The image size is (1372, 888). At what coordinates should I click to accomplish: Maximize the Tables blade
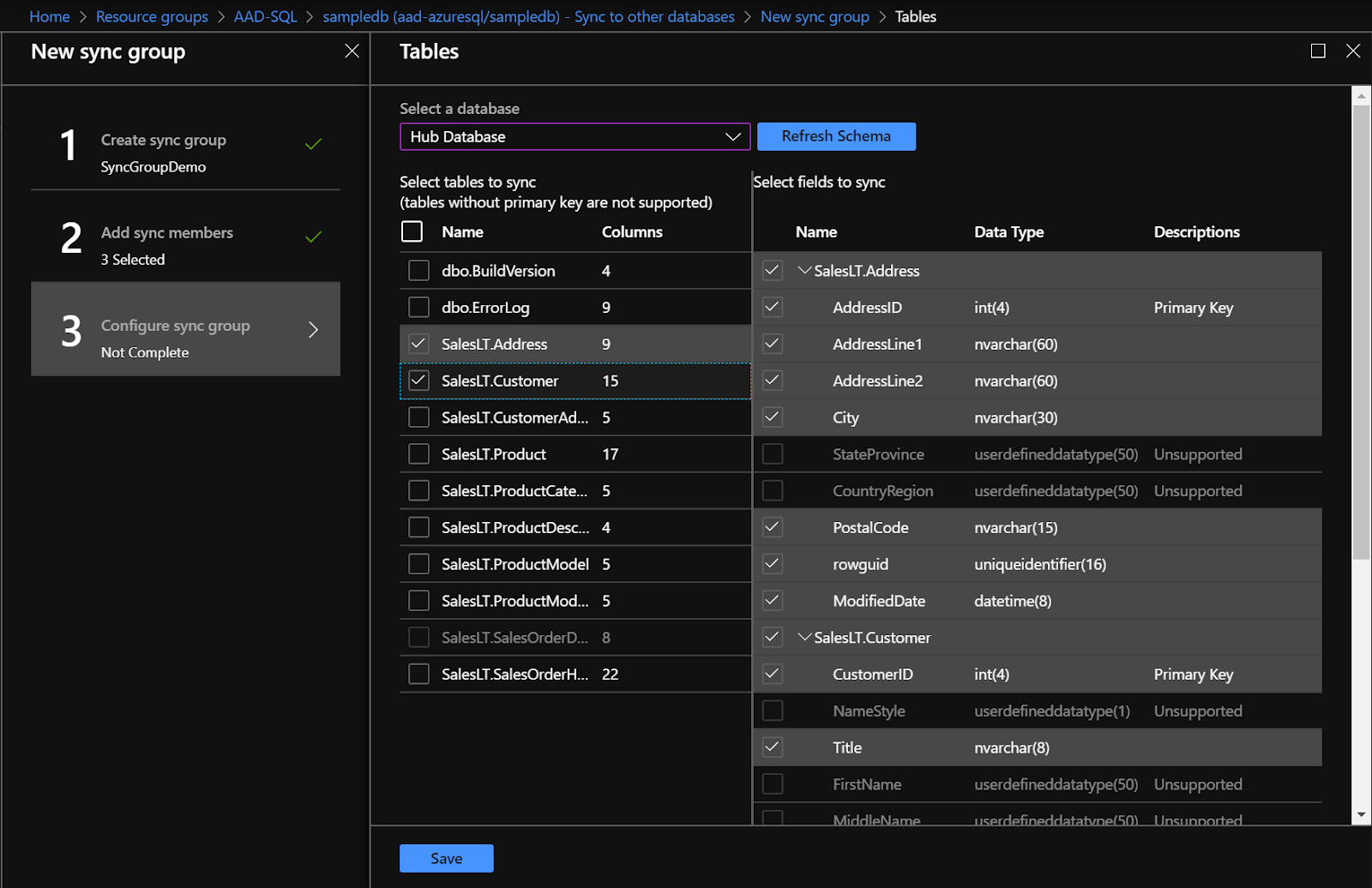click(1318, 51)
